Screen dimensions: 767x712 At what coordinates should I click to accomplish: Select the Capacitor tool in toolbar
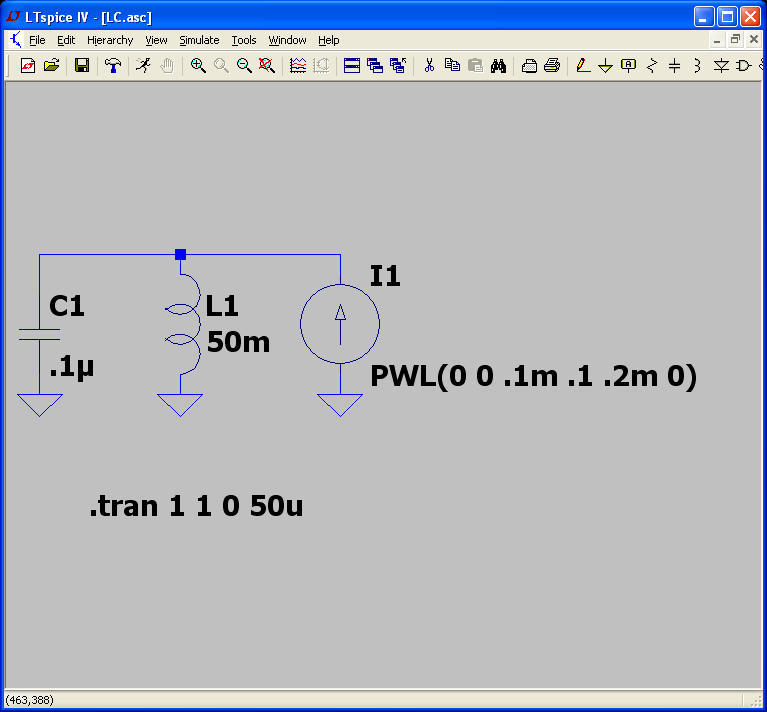[x=674, y=66]
